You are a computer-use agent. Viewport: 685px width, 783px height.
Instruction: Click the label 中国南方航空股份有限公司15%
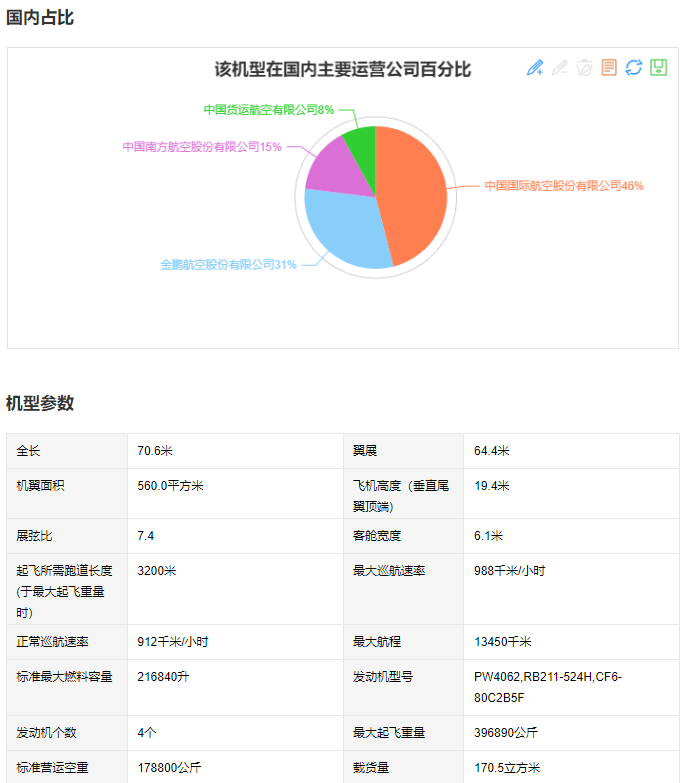click(202, 147)
